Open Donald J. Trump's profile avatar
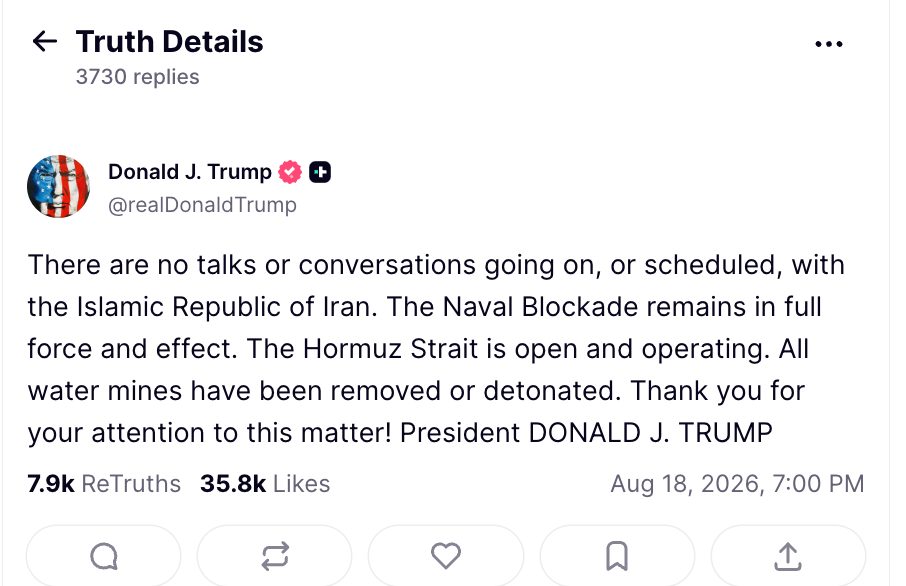Screen dimensions: 906x586 pos(58,187)
